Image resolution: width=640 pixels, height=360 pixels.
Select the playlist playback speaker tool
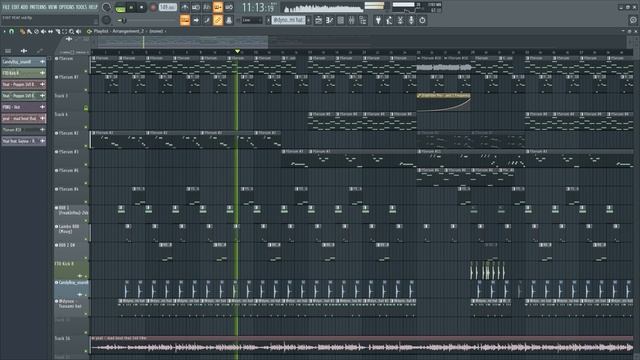(78, 31)
